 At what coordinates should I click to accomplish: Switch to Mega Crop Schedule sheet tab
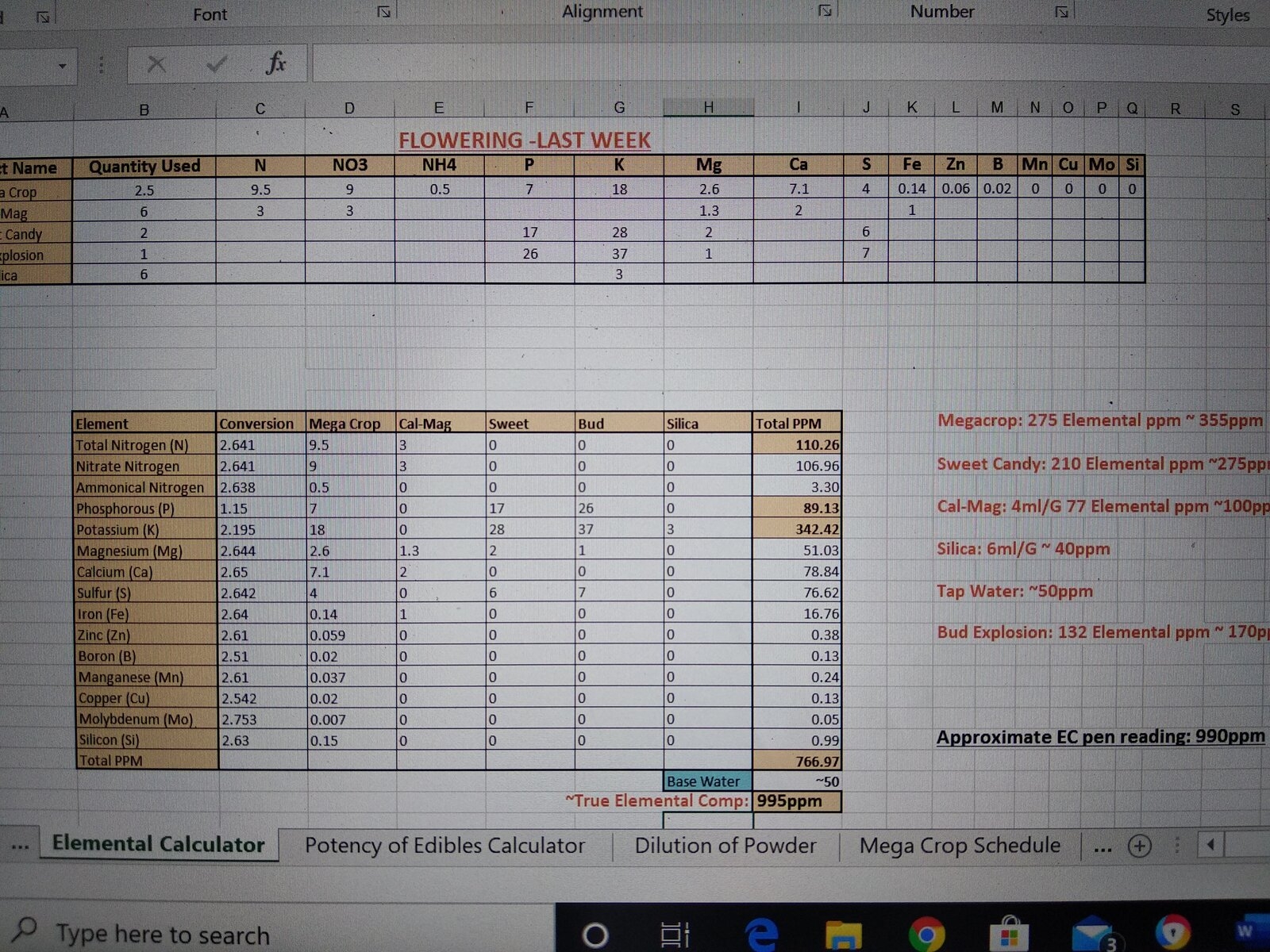point(960,846)
